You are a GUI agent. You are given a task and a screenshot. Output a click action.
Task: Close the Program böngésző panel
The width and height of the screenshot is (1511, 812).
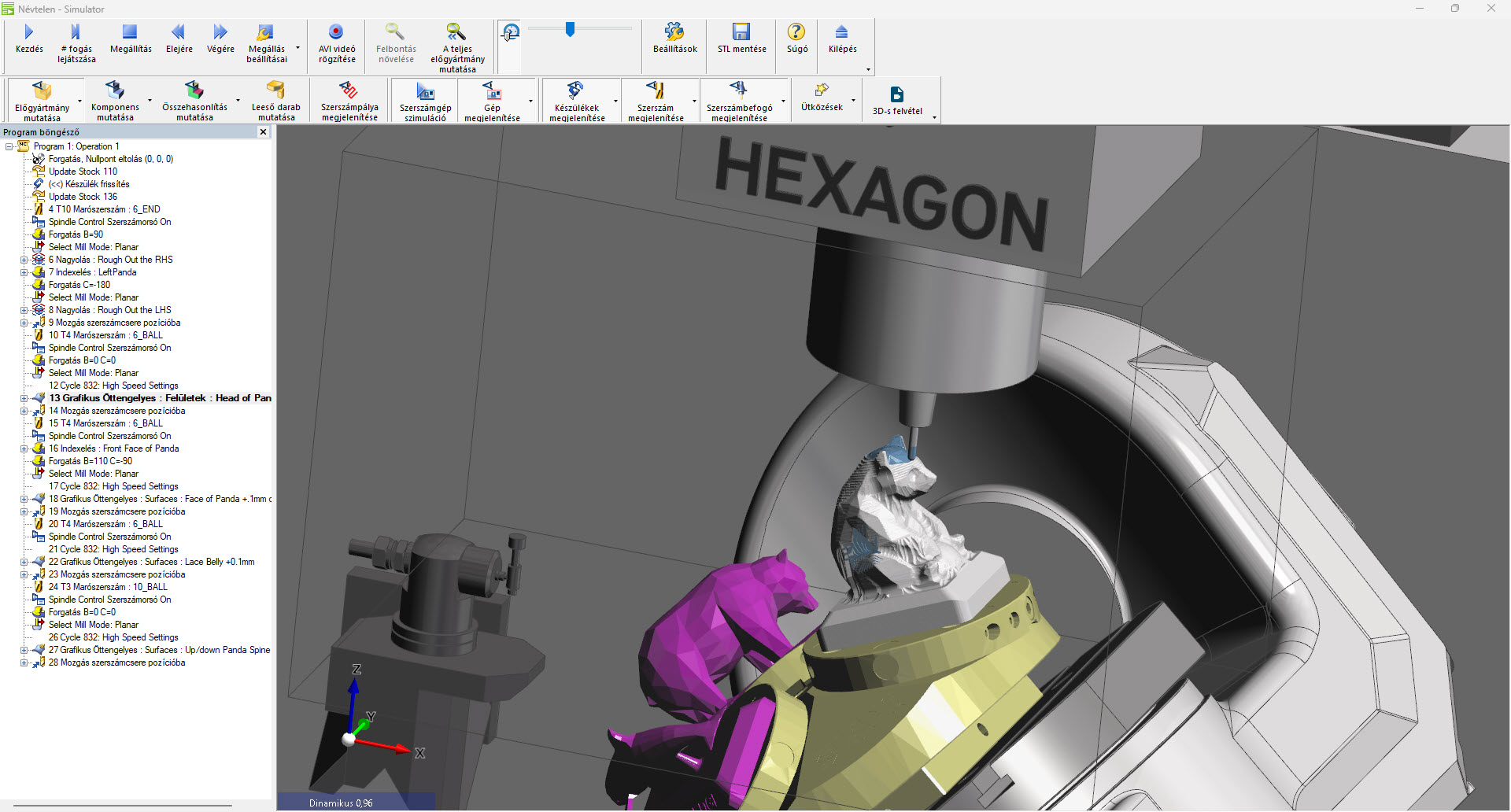pos(264,132)
